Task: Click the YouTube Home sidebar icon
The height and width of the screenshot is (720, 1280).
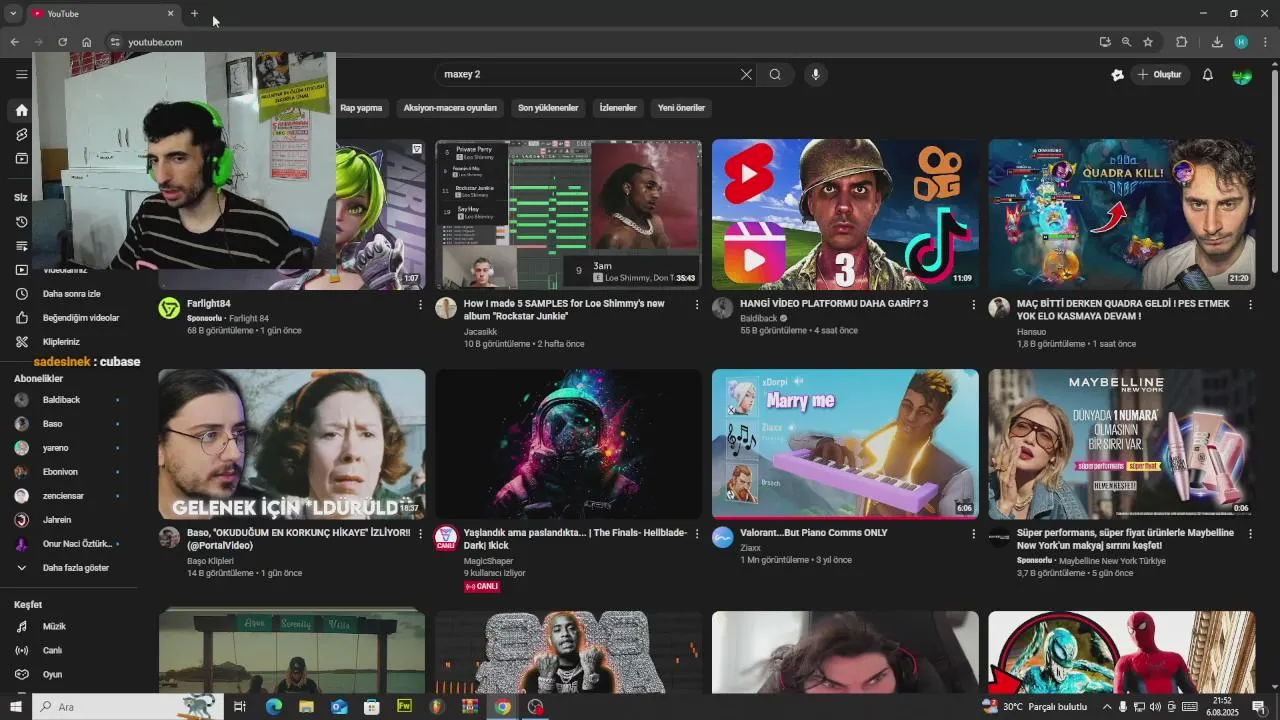Action: 21,110
